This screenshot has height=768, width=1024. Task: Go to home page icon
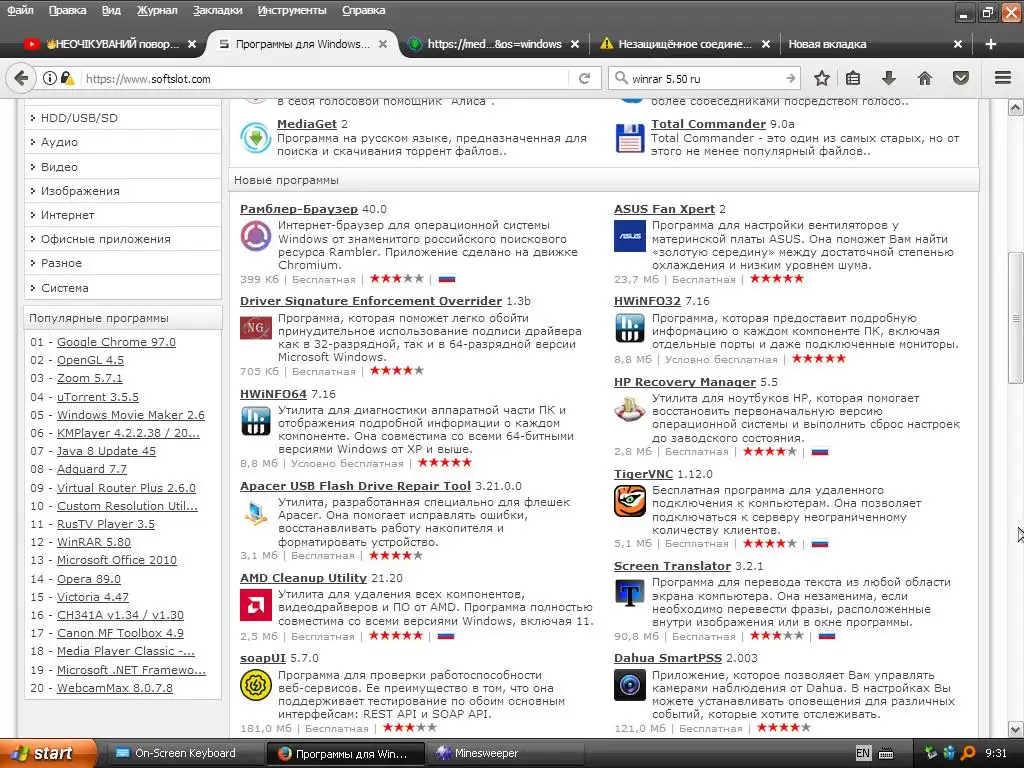point(924,78)
